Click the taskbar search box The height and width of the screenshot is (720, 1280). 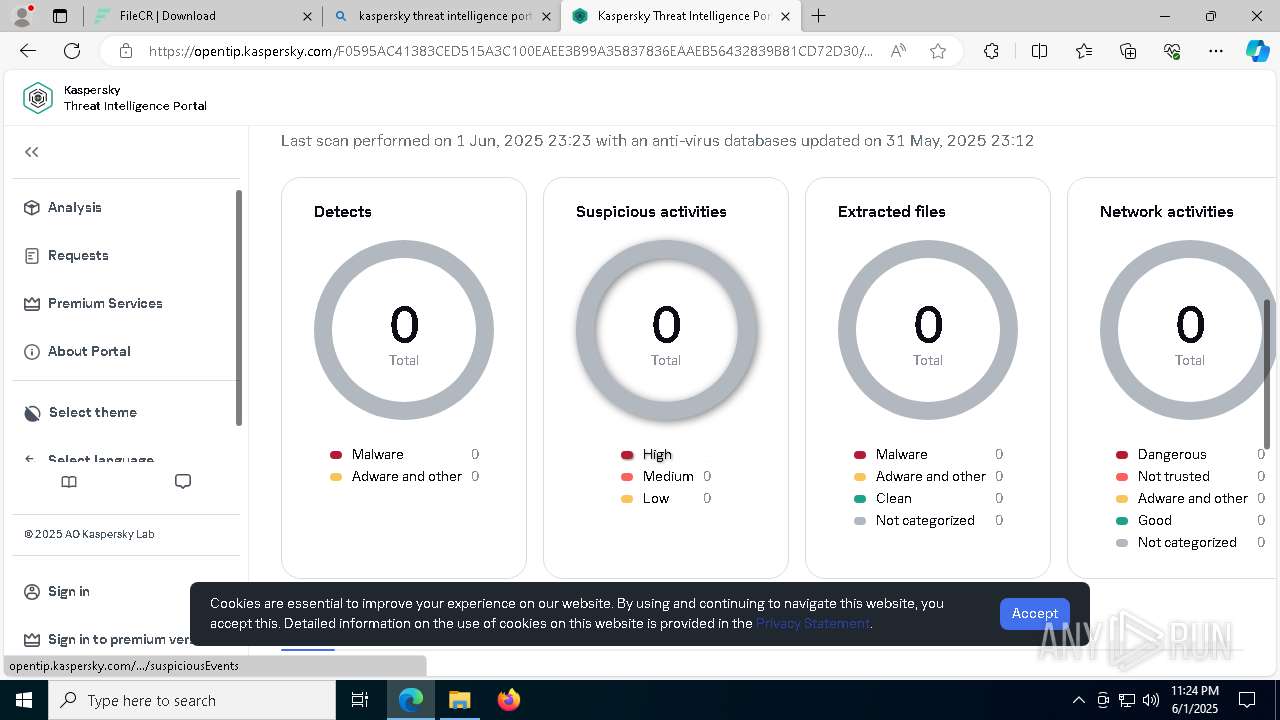click(x=192, y=700)
